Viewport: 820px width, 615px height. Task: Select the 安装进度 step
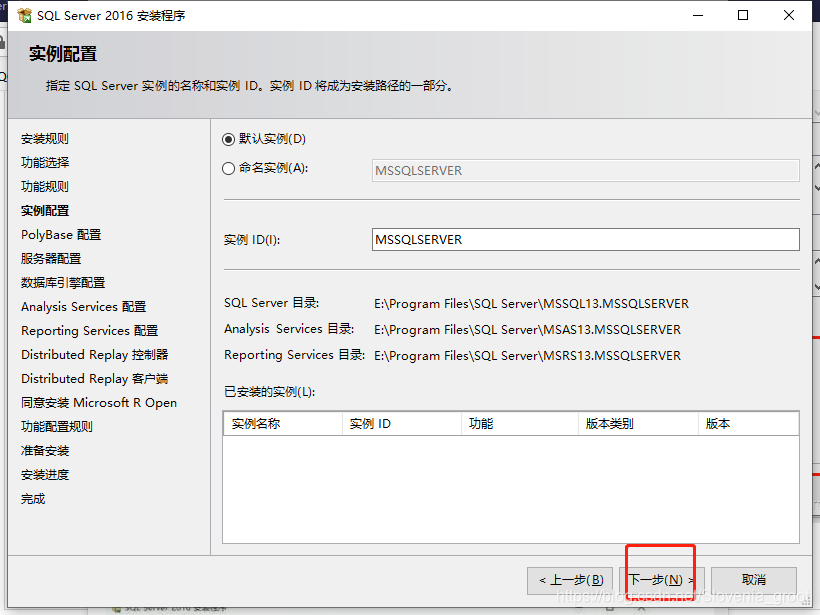tap(45, 475)
